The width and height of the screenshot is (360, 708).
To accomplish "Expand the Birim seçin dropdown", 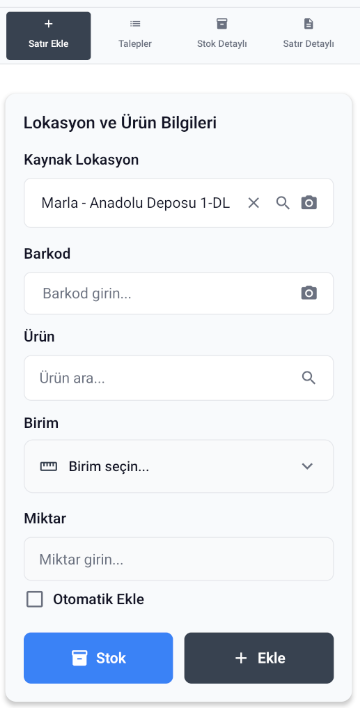I will pos(179,466).
